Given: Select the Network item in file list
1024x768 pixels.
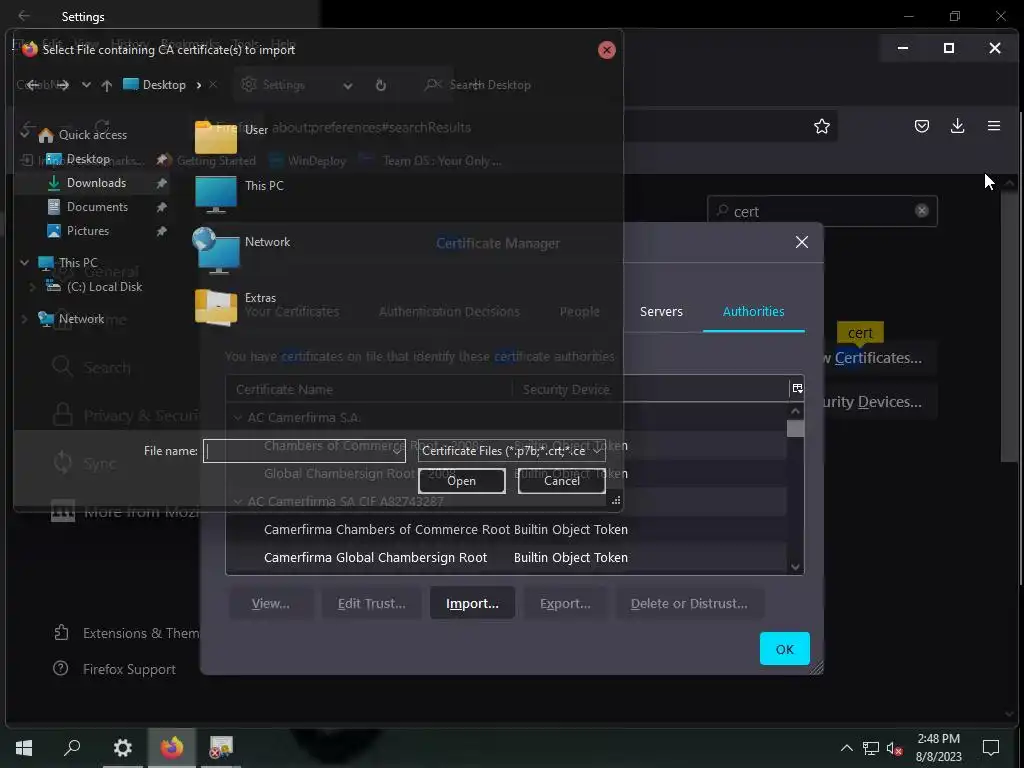Looking at the screenshot, I should 242,250.
